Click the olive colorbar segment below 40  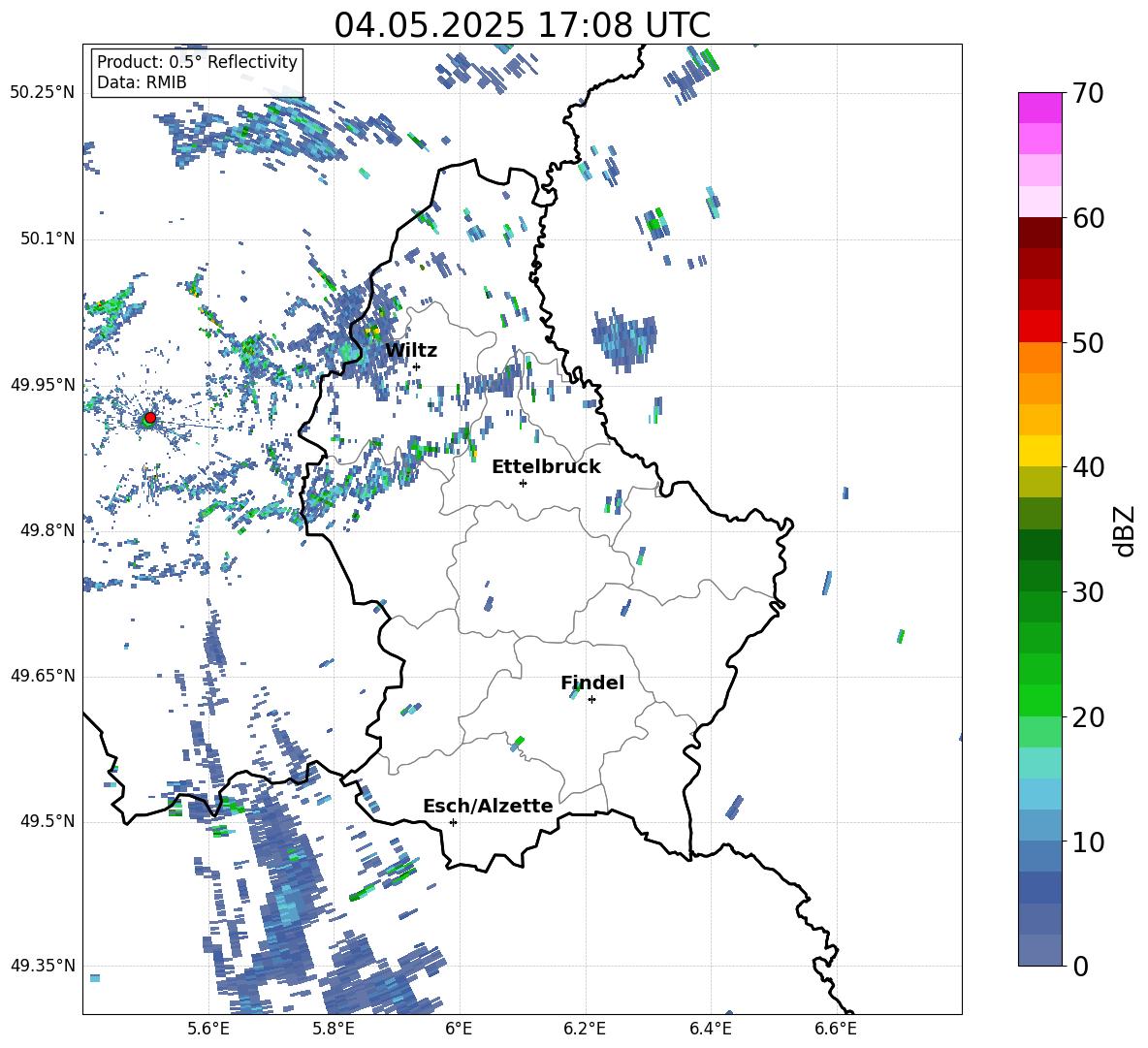click(x=1039, y=482)
